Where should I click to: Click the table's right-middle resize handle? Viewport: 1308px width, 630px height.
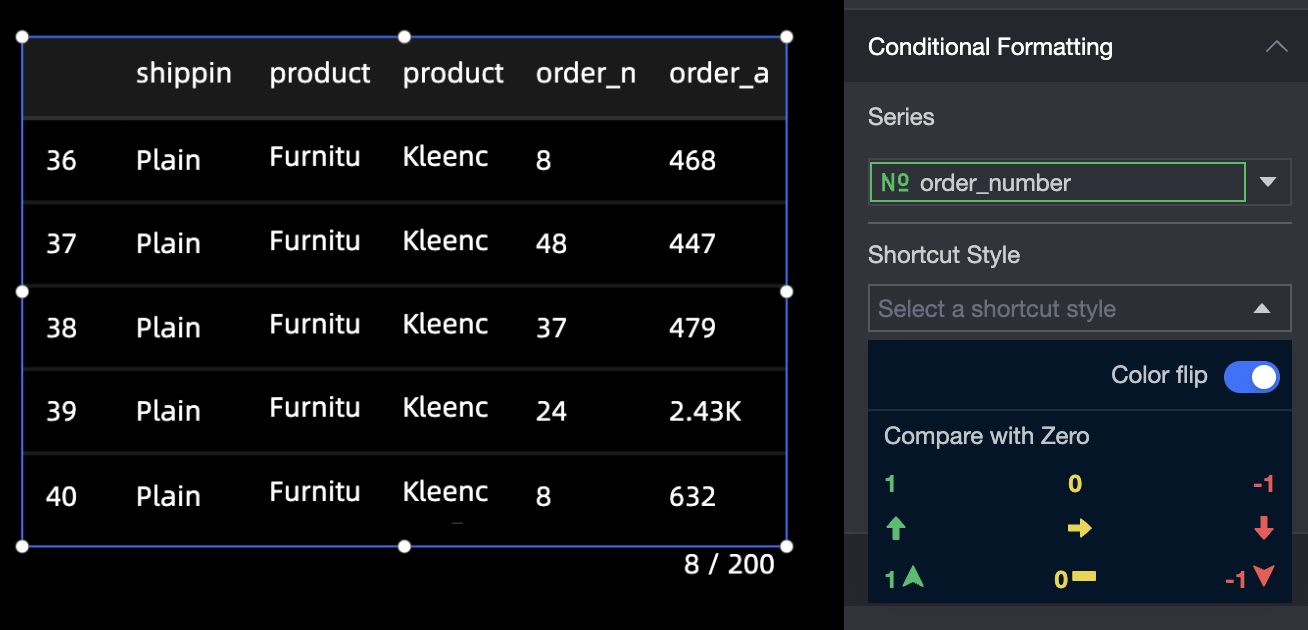(x=786, y=292)
